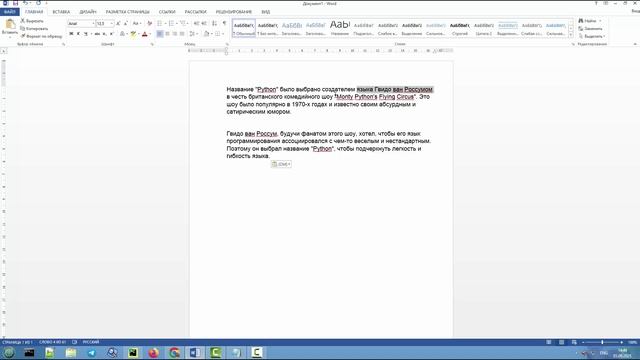Click the Multilevel list icon

point(182,24)
